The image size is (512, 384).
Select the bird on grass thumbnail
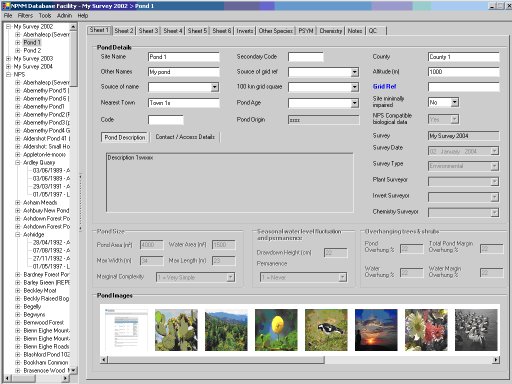[x=326, y=330]
